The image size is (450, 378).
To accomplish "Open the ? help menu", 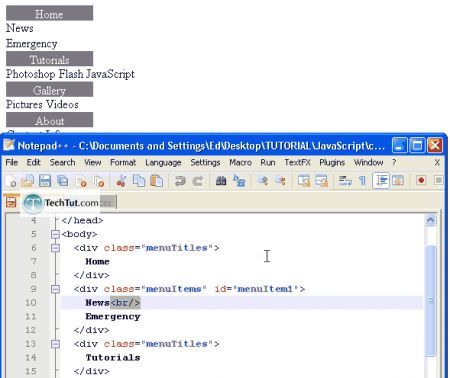I will click(x=394, y=162).
